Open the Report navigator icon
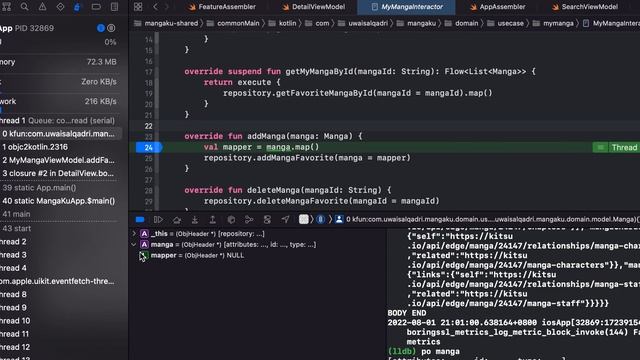Screen dimensions: 640x360 point(114,7)
